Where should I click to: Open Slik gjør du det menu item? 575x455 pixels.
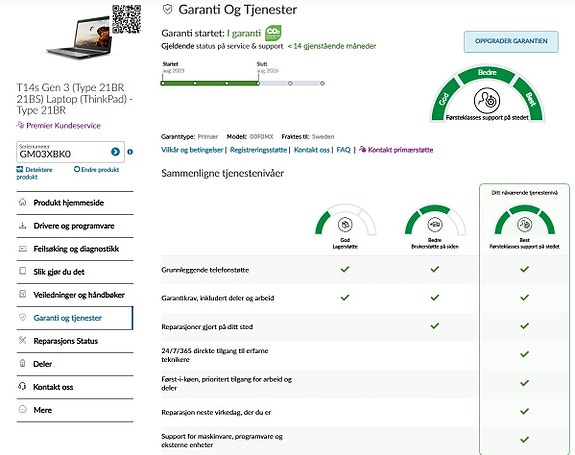[75, 272]
